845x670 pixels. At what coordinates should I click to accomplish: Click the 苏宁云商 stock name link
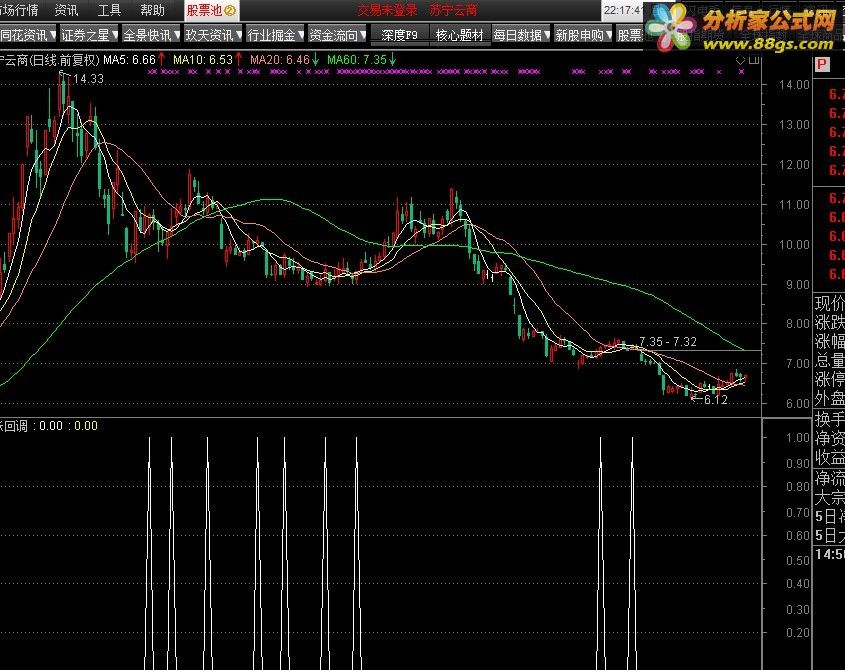pos(453,10)
